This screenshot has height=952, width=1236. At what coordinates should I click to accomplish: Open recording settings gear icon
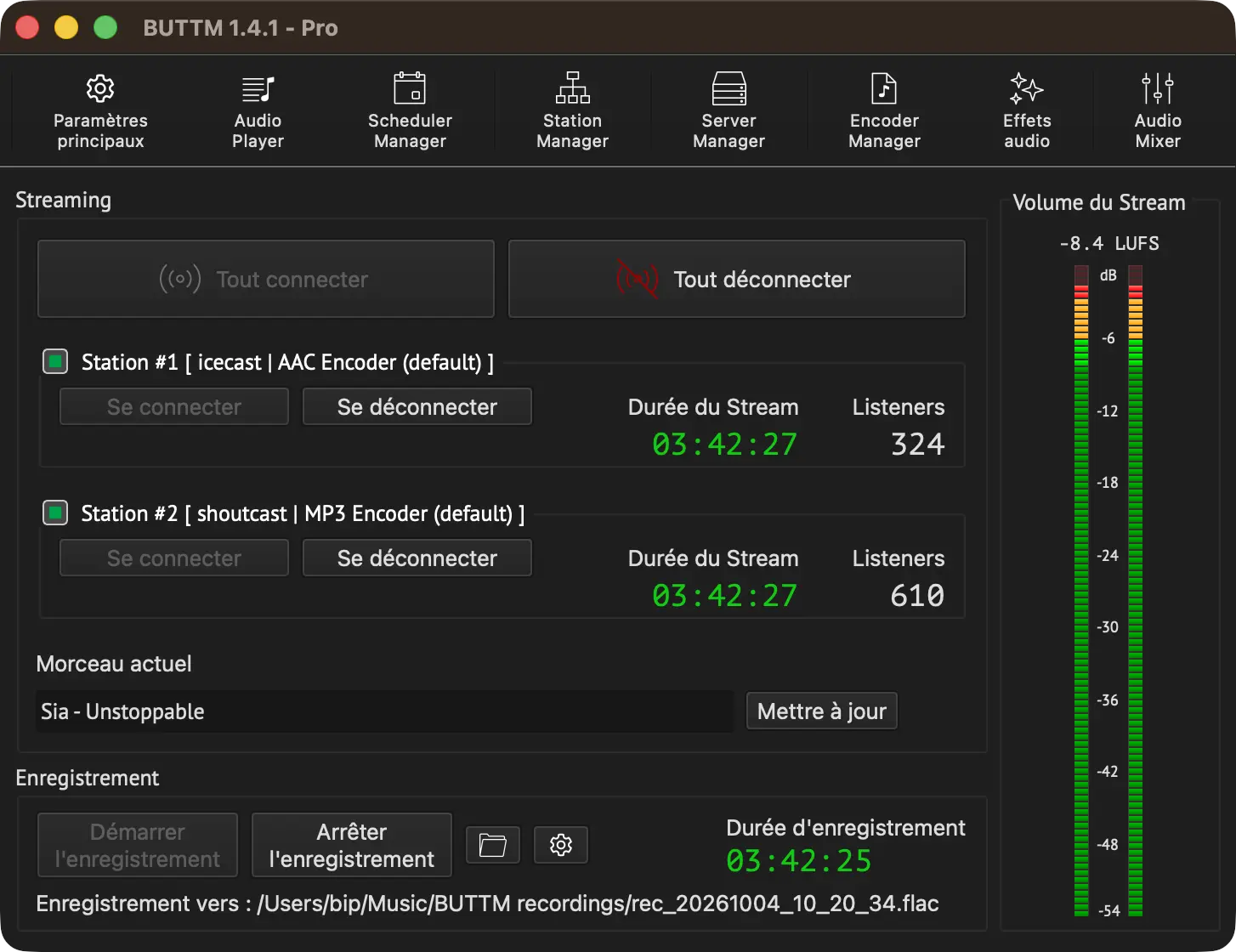(x=561, y=845)
